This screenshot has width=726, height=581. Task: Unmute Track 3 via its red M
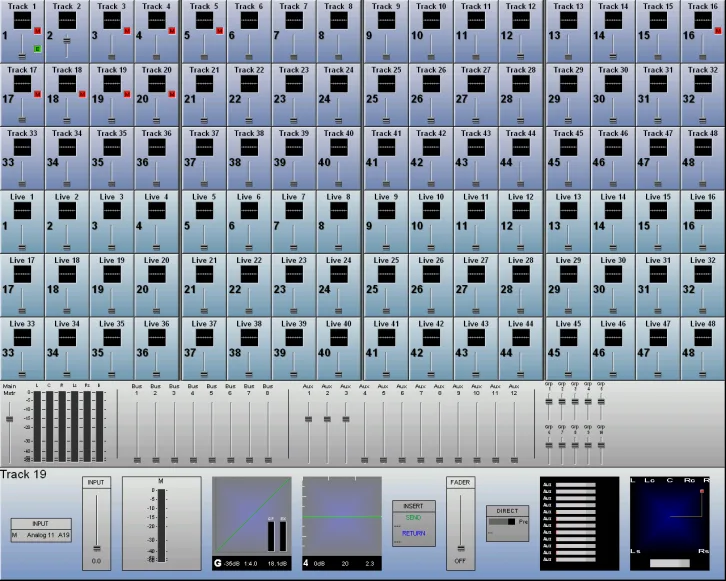point(127,31)
